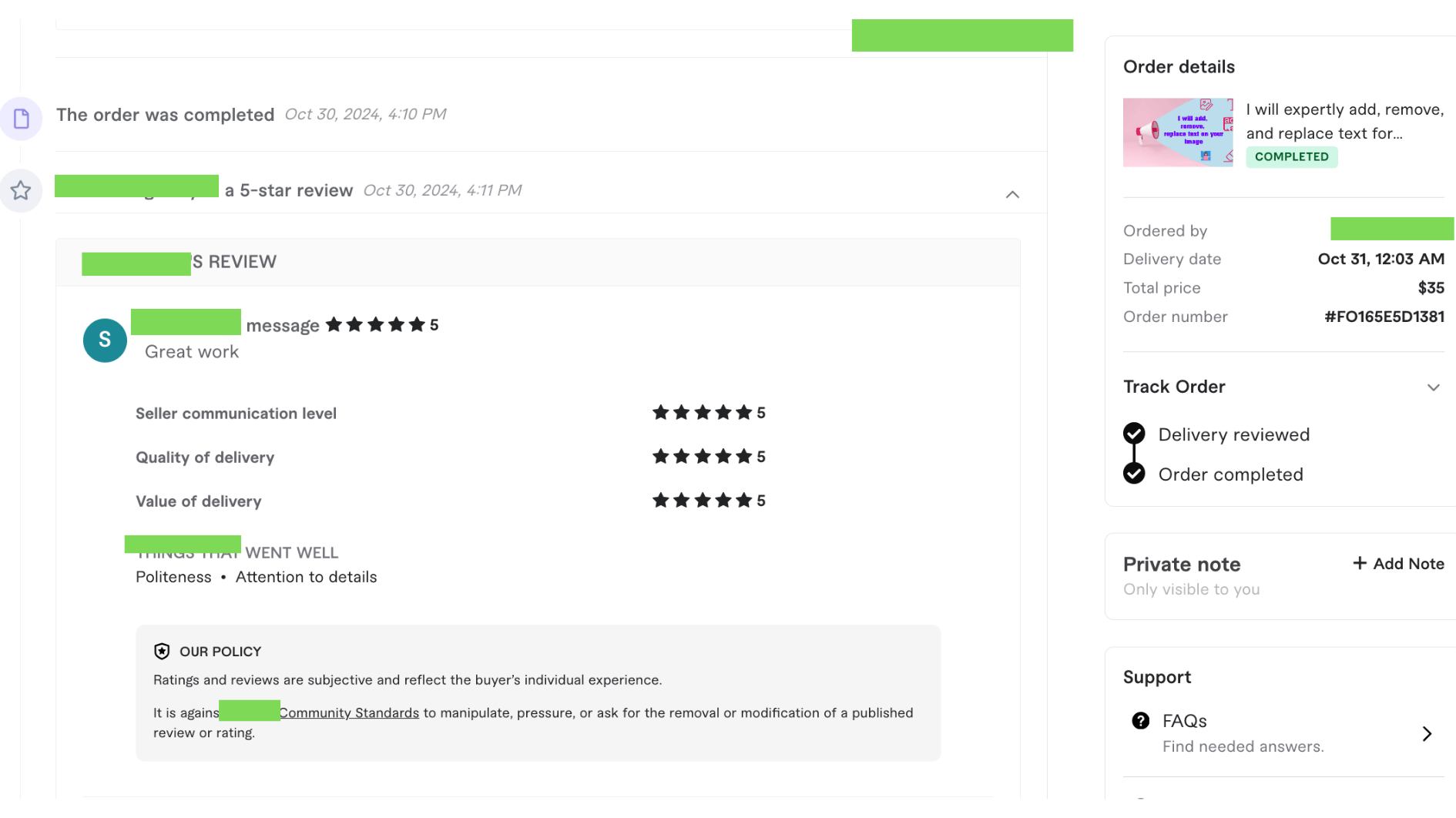Click the FAQs question mark icon
This screenshot has width=1456, height=818.
click(1140, 721)
